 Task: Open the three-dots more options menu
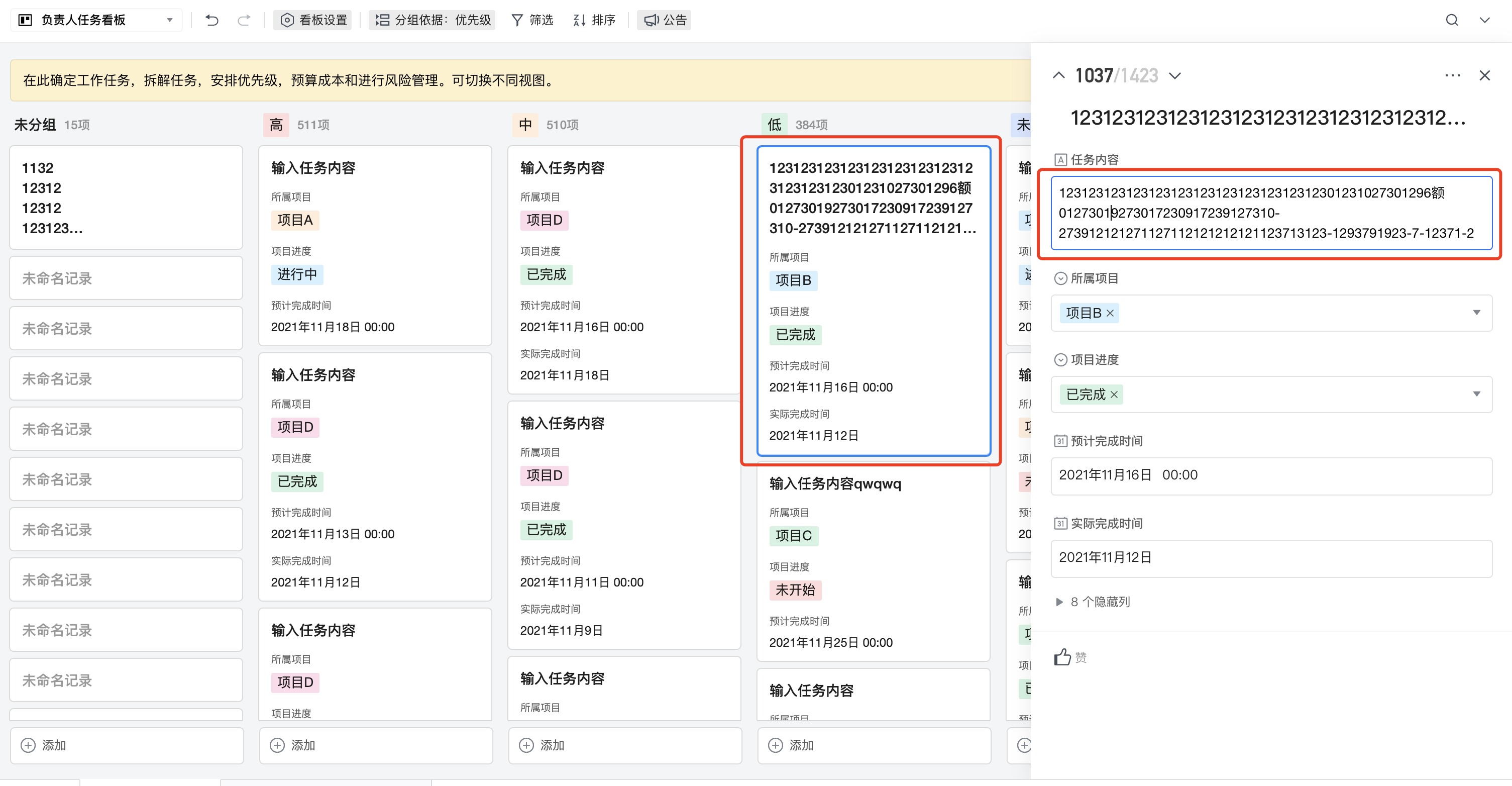(1452, 75)
